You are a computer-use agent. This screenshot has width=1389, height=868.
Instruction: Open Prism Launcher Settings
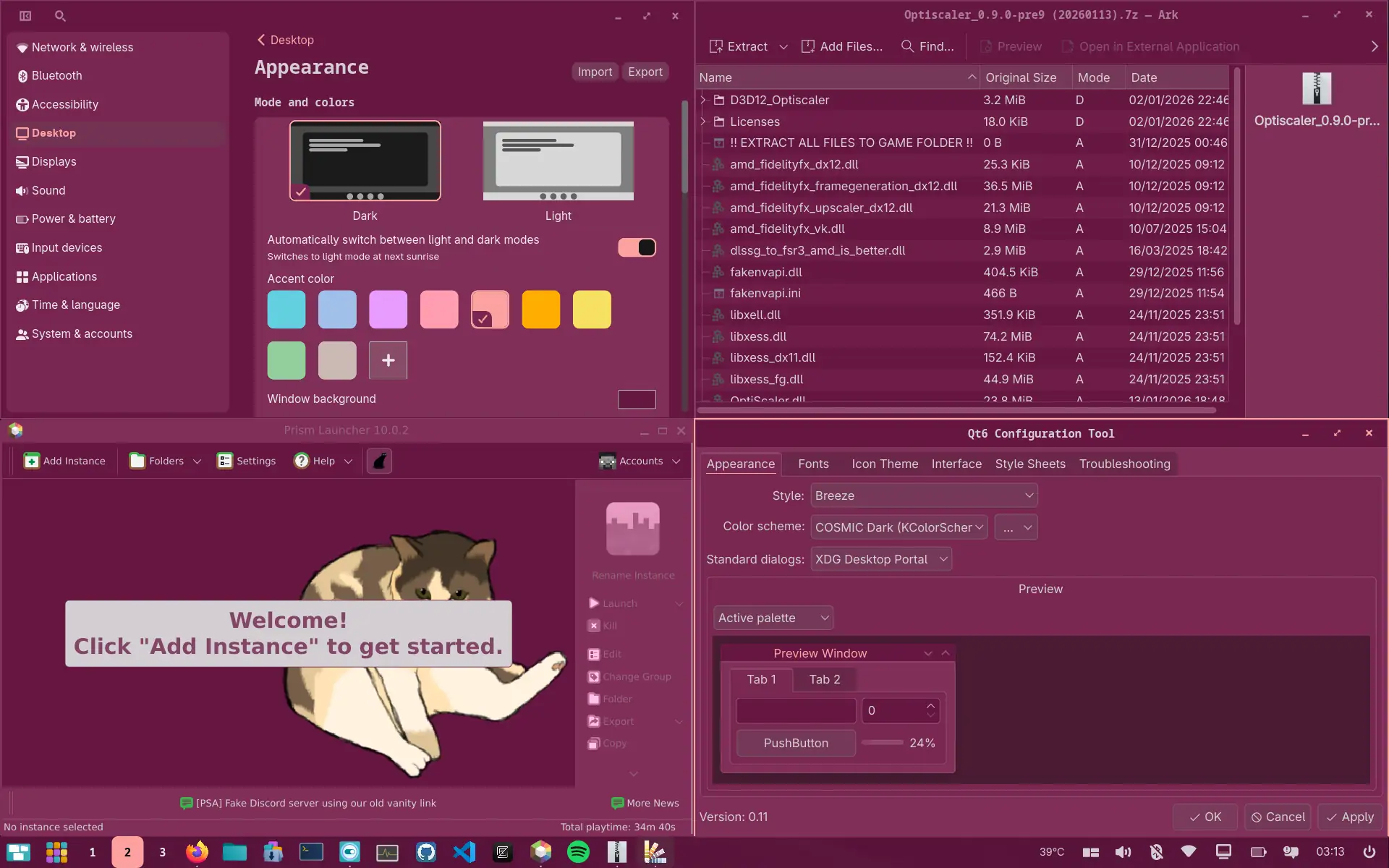[247, 461]
